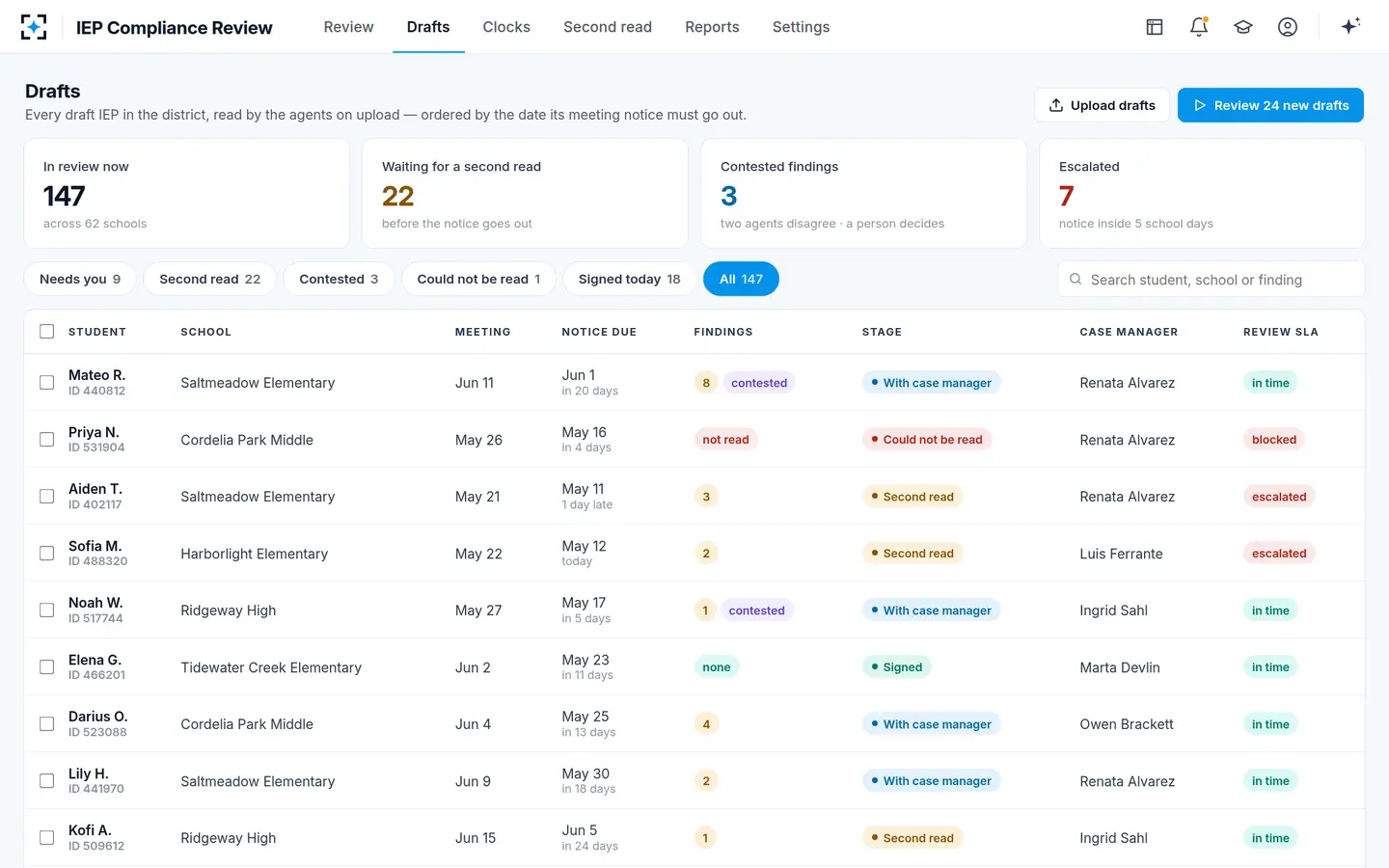Click case manager Owen Brackett
Screen dimensions: 1389x868
tap(1127, 724)
